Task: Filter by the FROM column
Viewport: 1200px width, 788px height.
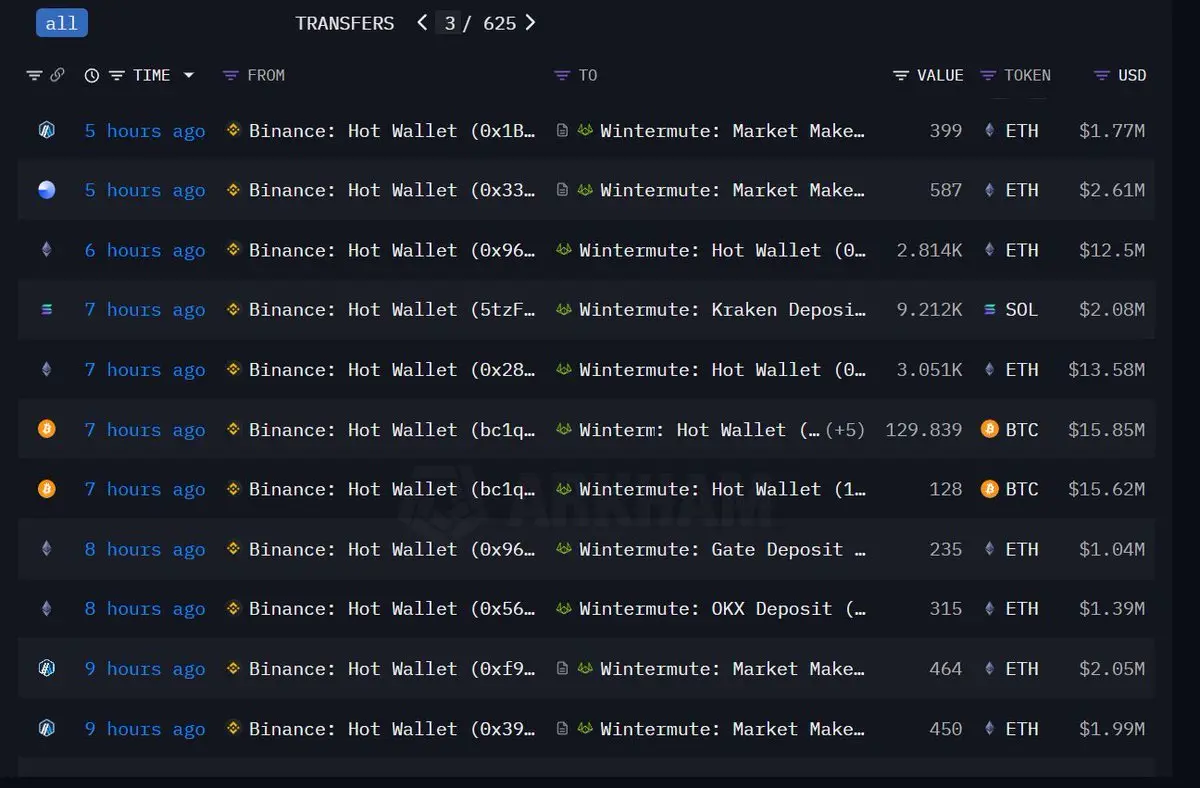Action: tap(231, 75)
